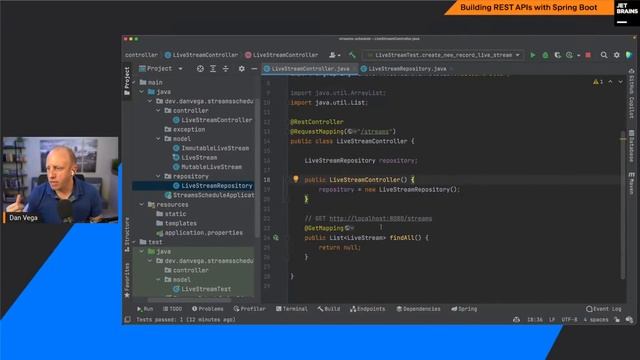Expand all icon in Project panel

[213, 69]
